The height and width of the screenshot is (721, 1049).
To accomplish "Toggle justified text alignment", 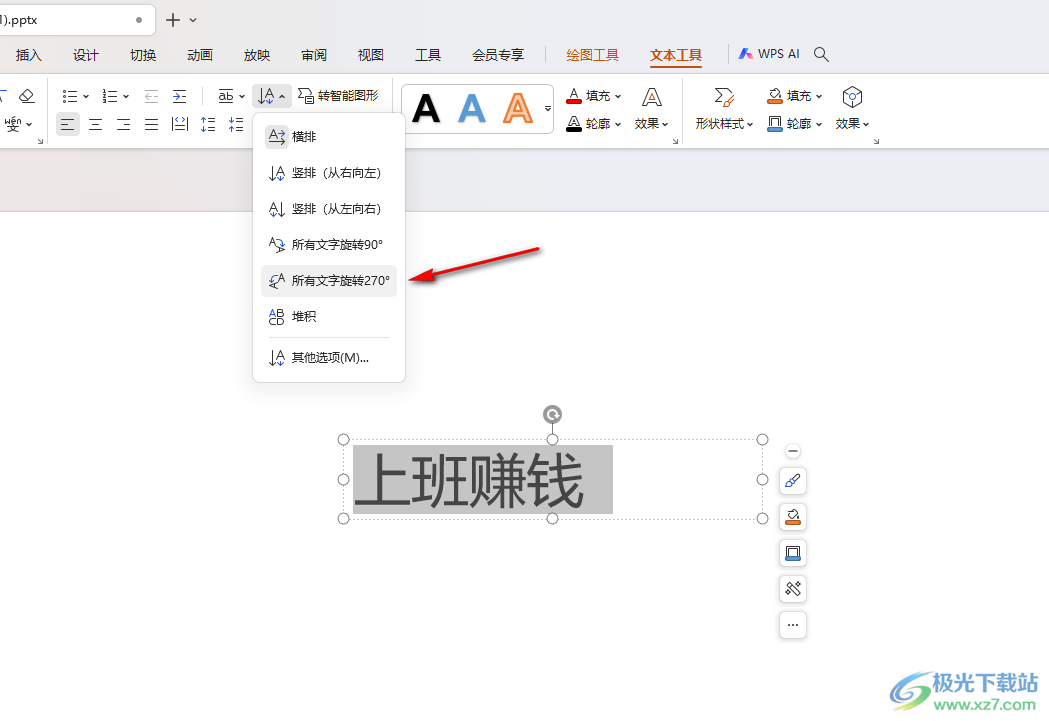I will (x=152, y=124).
